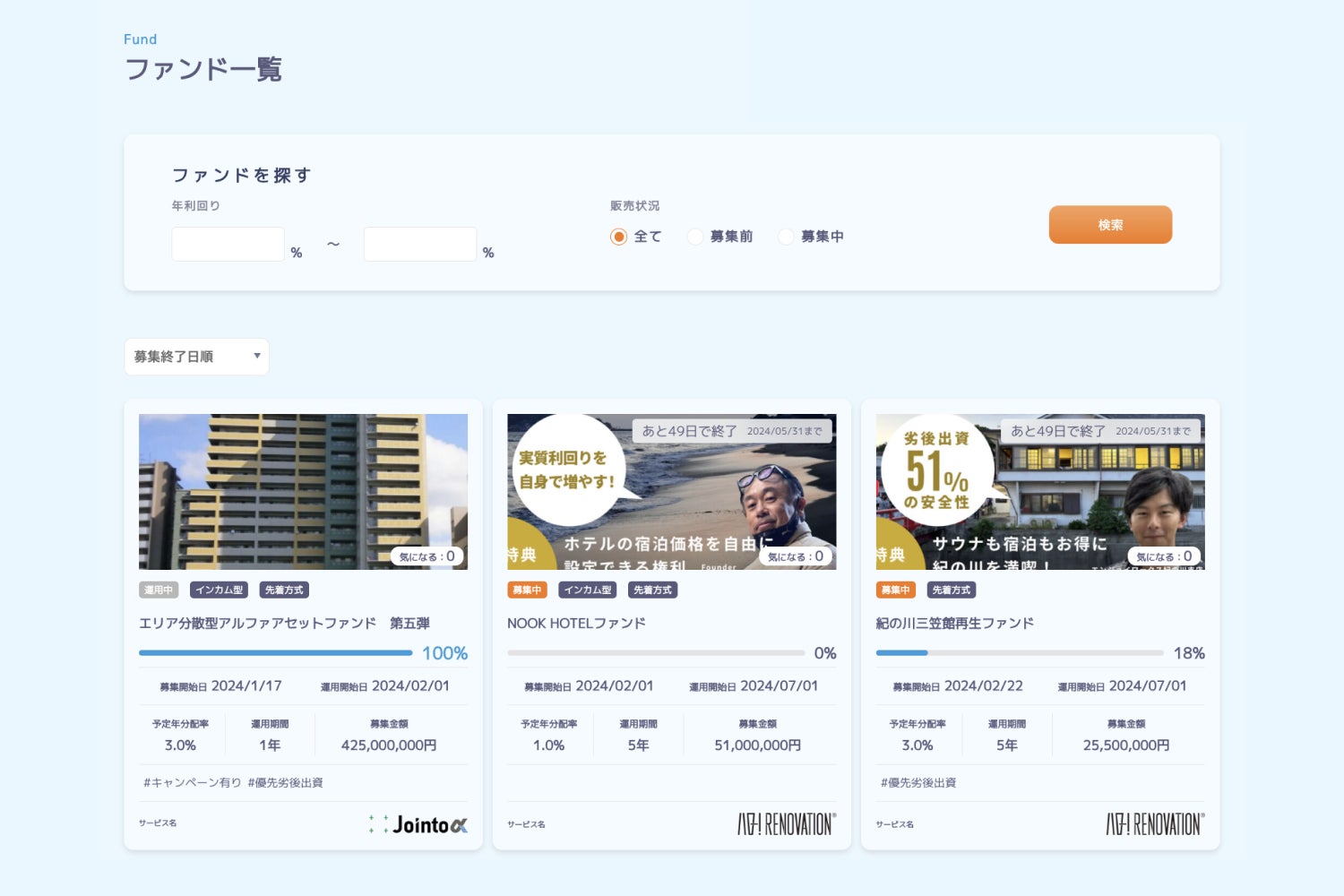This screenshot has width=1344, height=896.
Task: Select the 募集前 radio option
Action: (694, 237)
